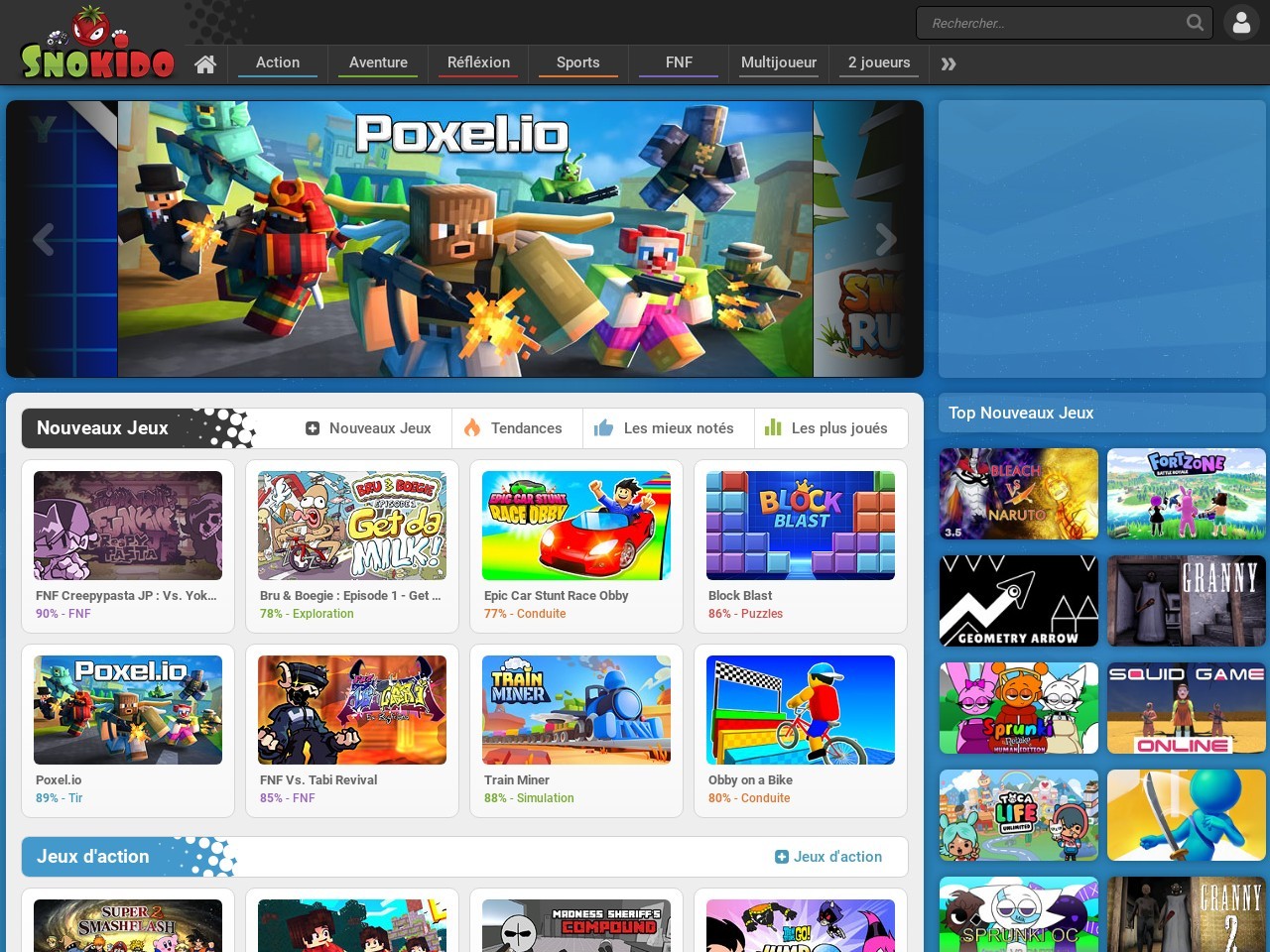Open the FNF category
Image resolution: width=1270 pixels, height=952 pixels.
coord(679,62)
